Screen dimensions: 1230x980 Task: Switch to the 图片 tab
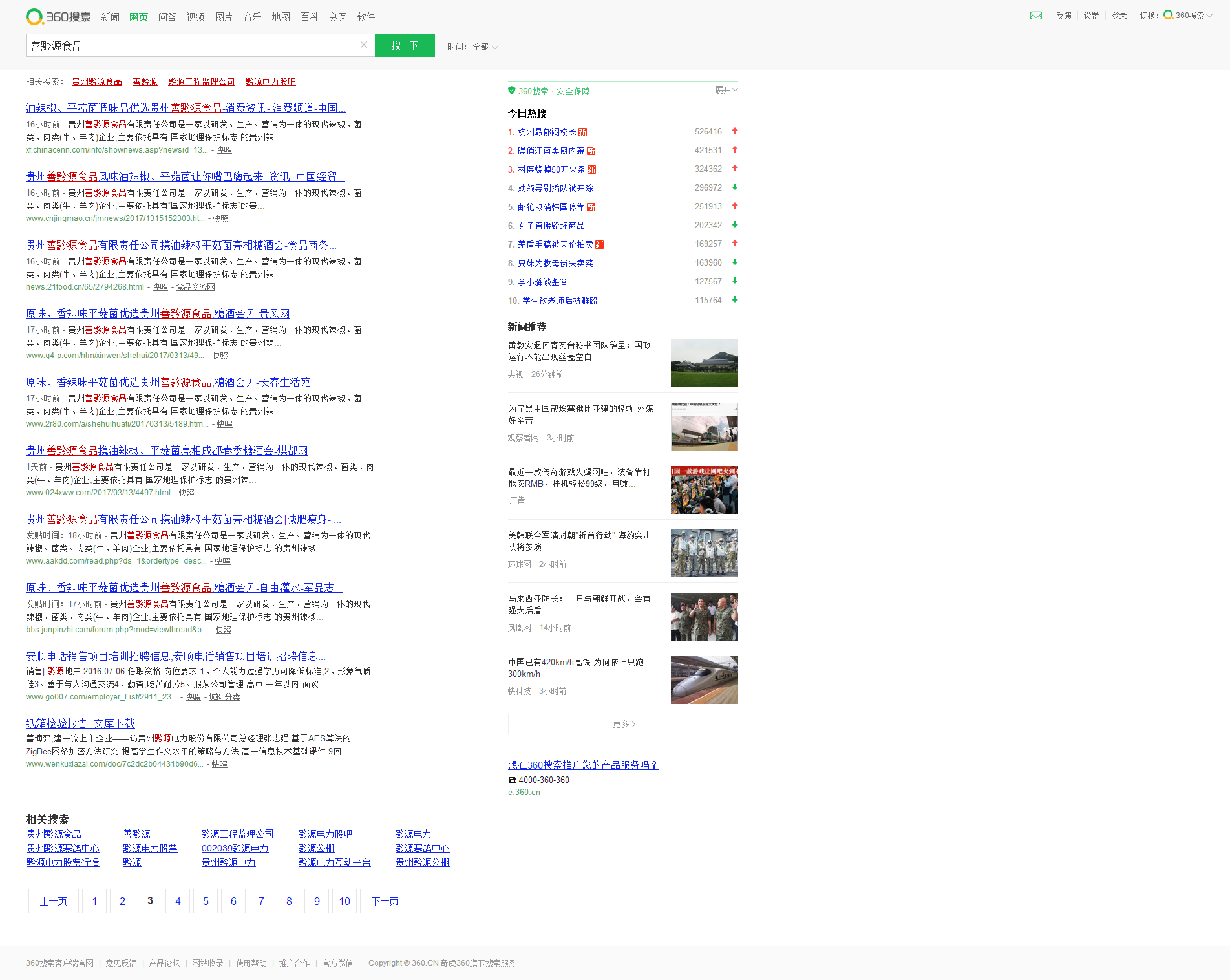(224, 17)
